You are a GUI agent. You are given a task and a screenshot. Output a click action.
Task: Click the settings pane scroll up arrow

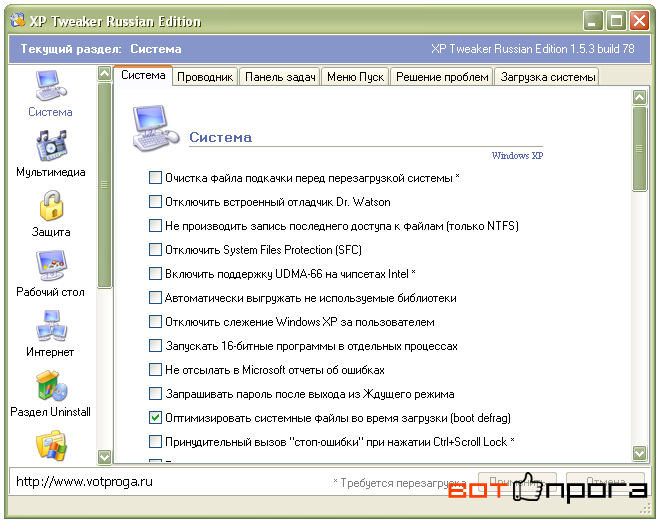coord(639,98)
